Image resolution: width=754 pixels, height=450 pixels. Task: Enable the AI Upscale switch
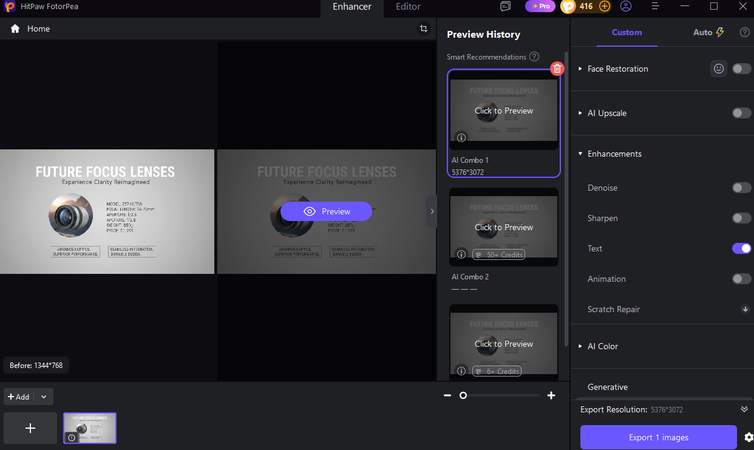tap(741, 113)
